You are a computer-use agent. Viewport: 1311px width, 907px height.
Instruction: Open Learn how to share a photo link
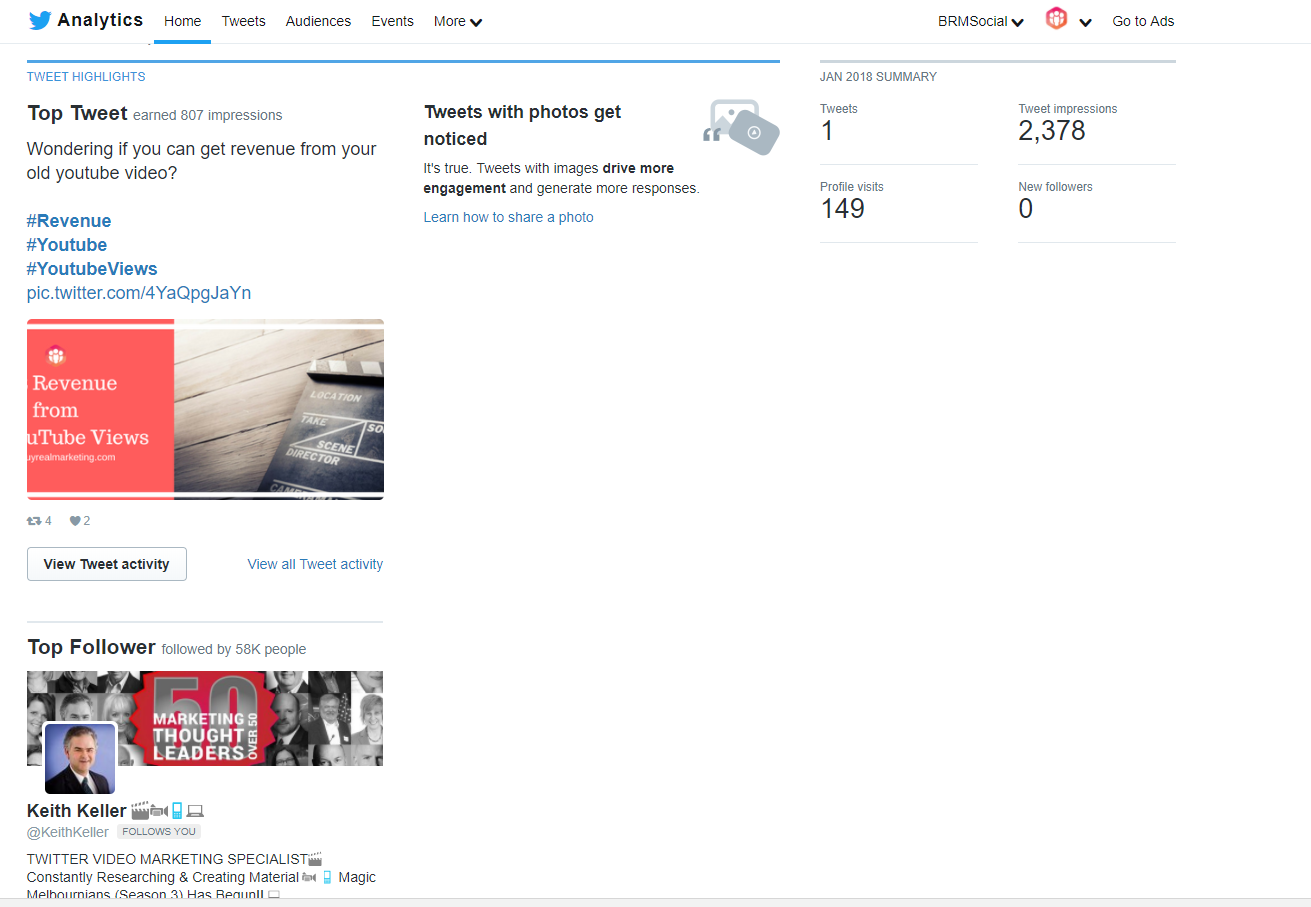point(508,217)
